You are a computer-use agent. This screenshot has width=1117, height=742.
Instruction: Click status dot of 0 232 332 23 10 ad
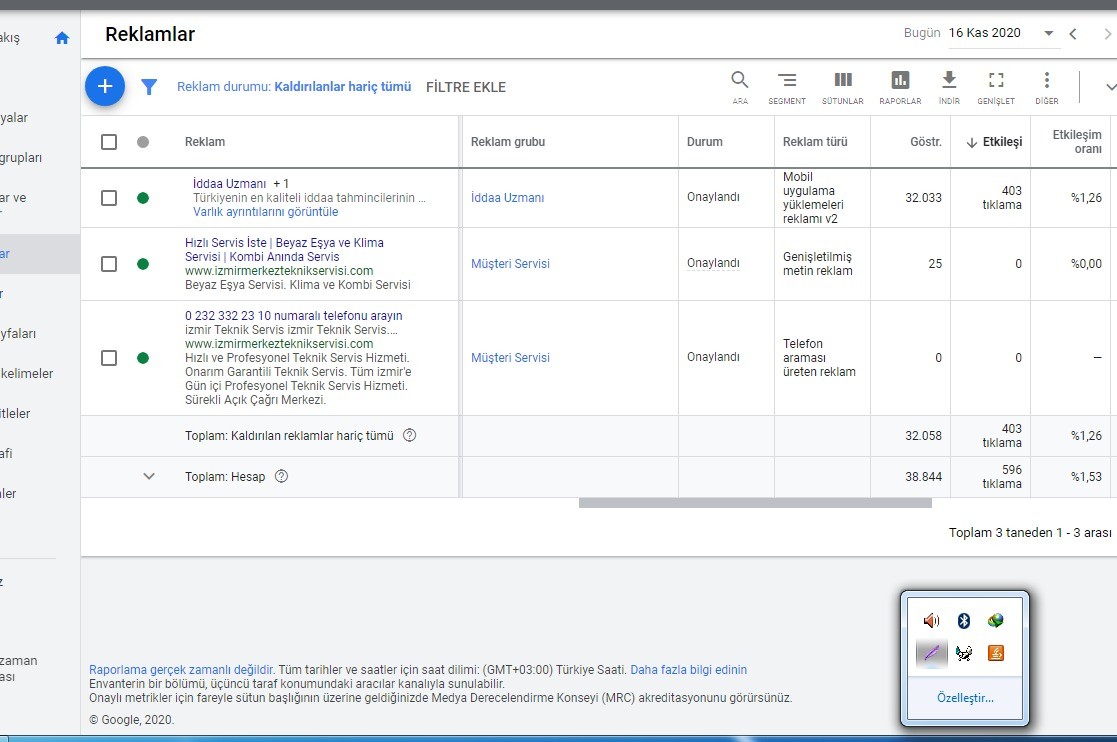(x=143, y=357)
